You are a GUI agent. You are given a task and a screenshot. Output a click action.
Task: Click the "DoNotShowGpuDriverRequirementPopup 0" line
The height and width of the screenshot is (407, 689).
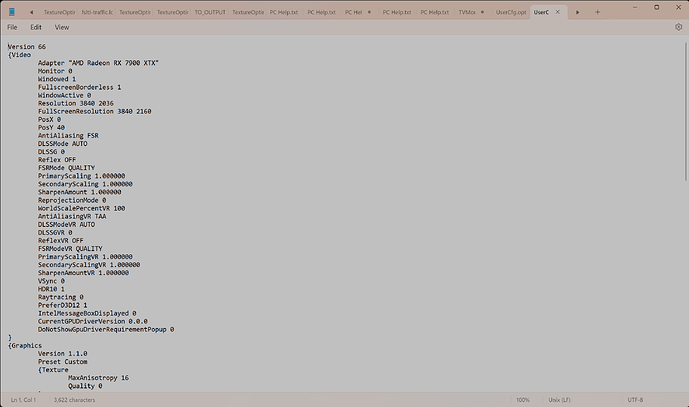pyautogui.click(x=106, y=329)
